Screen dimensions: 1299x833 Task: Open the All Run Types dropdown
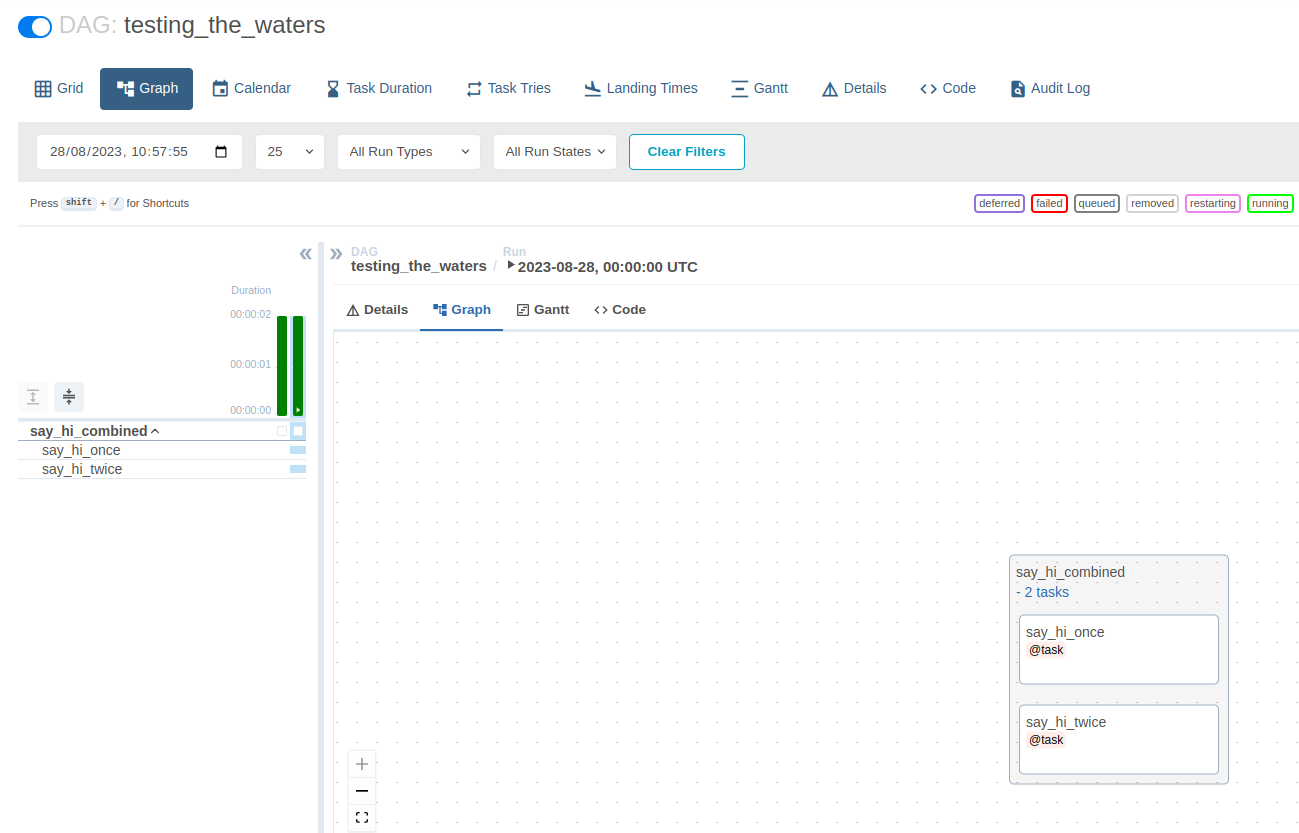pyautogui.click(x=408, y=152)
